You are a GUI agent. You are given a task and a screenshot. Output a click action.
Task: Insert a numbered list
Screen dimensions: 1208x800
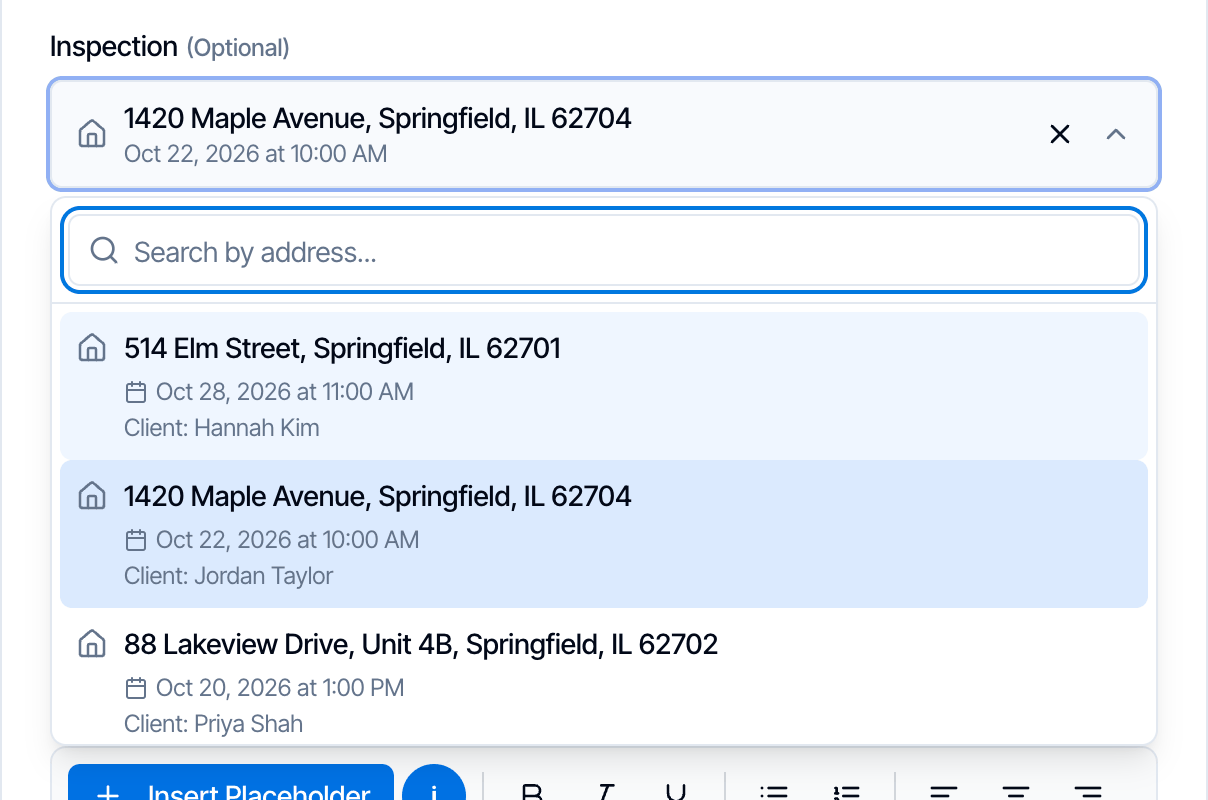[847, 792]
